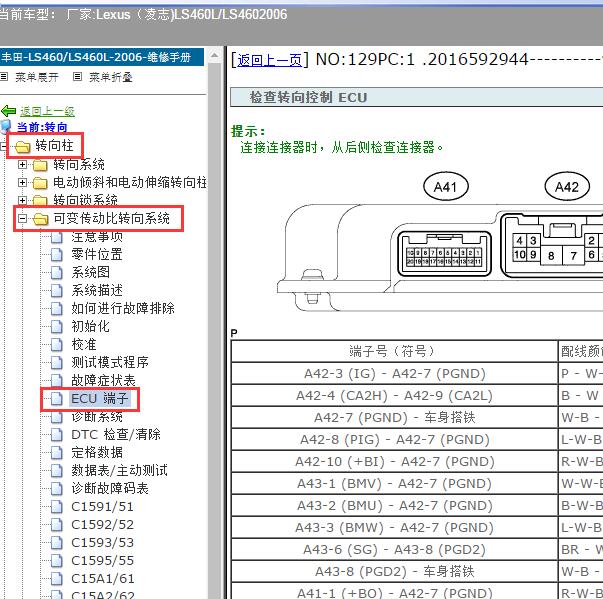Expand the 转向锁系统 tree node
This screenshot has height=599, width=603.
22,200
